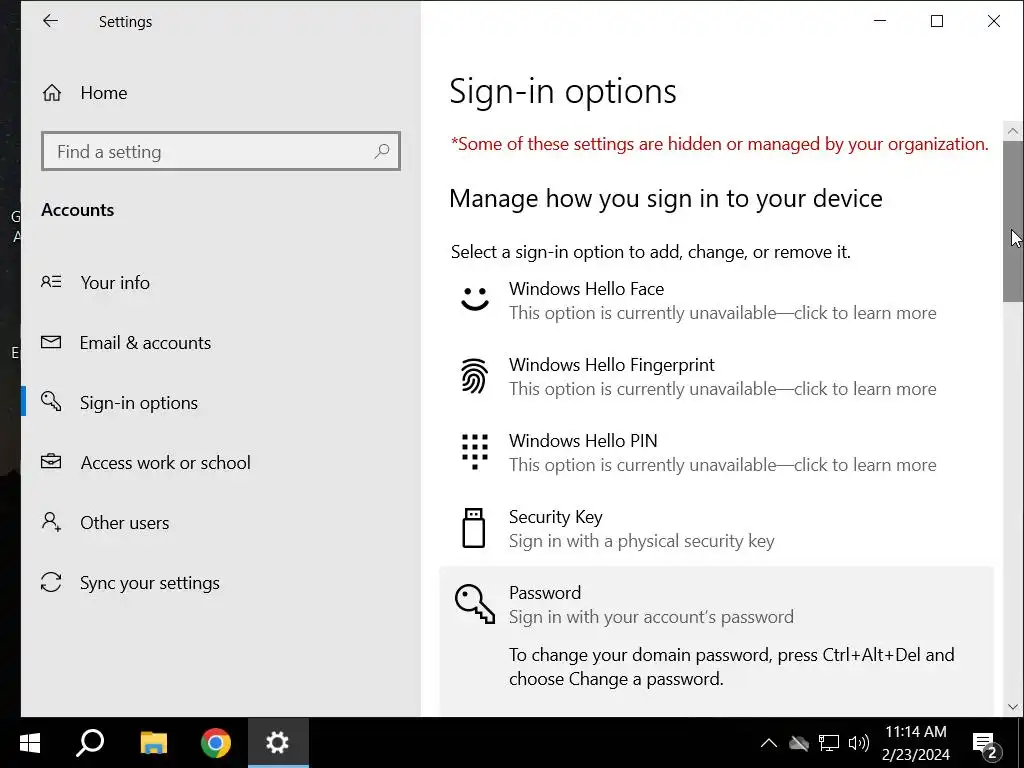Click the Windows Hello Face smiley icon
1024x768 pixels.
475,300
